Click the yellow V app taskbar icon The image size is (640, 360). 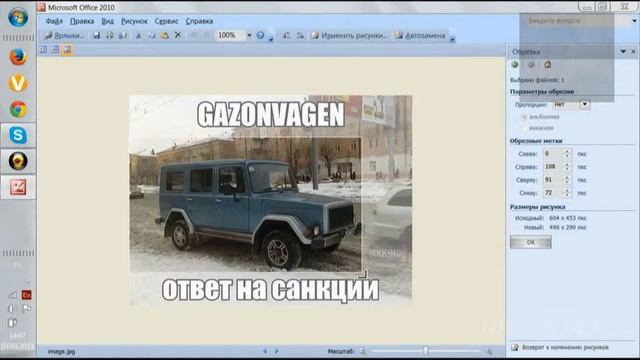pyautogui.click(x=18, y=83)
